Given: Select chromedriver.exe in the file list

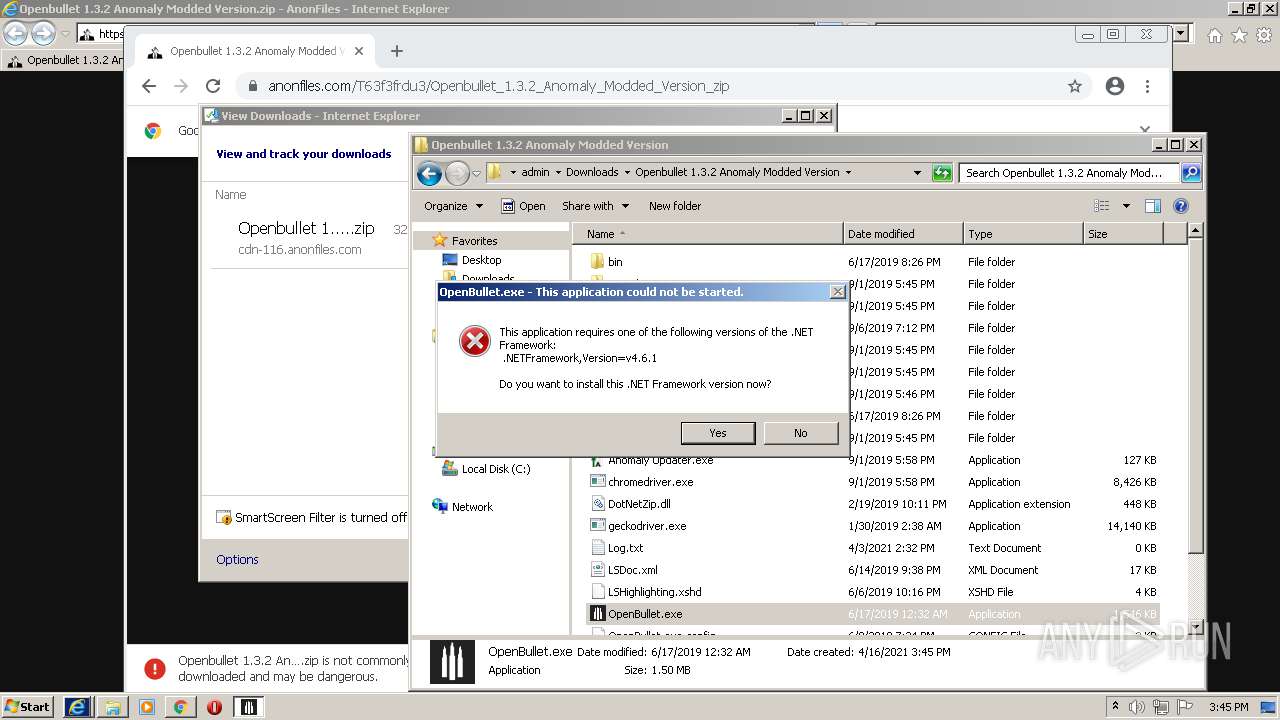Looking at the screenshot, I should pos(650,482).
